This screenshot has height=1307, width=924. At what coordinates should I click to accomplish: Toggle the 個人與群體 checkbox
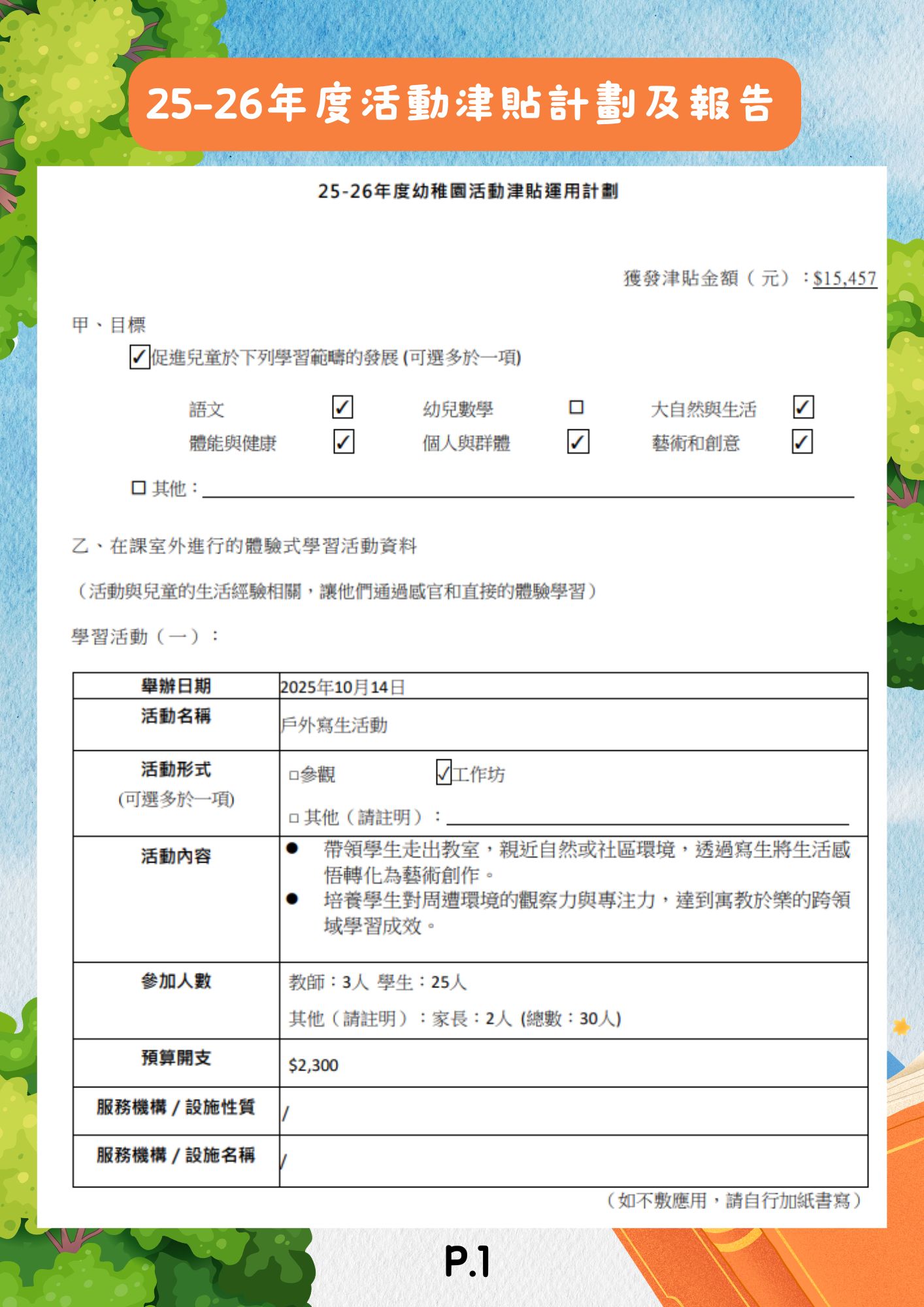point(578,442)
